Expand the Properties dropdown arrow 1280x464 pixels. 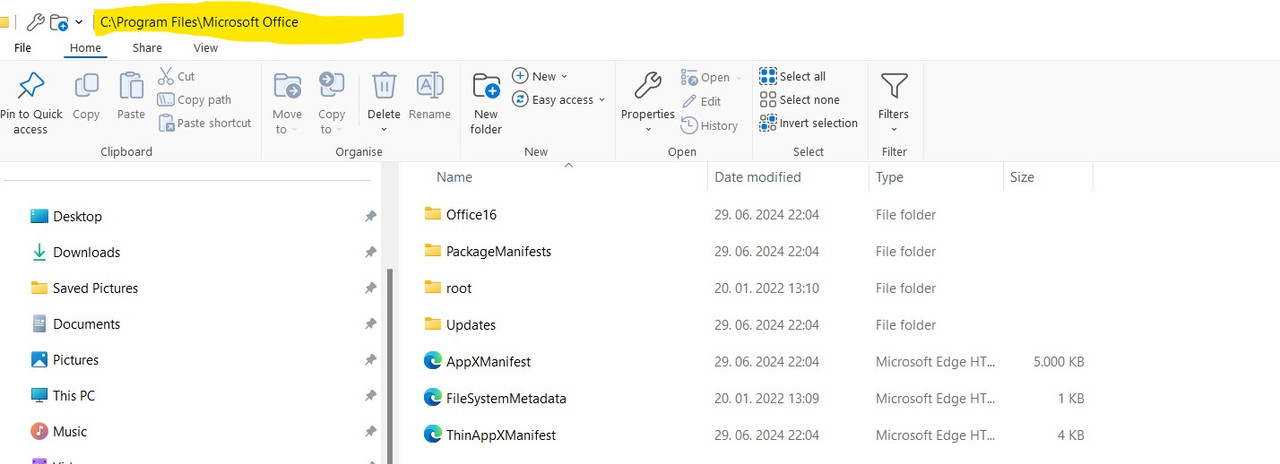(648, 130)
